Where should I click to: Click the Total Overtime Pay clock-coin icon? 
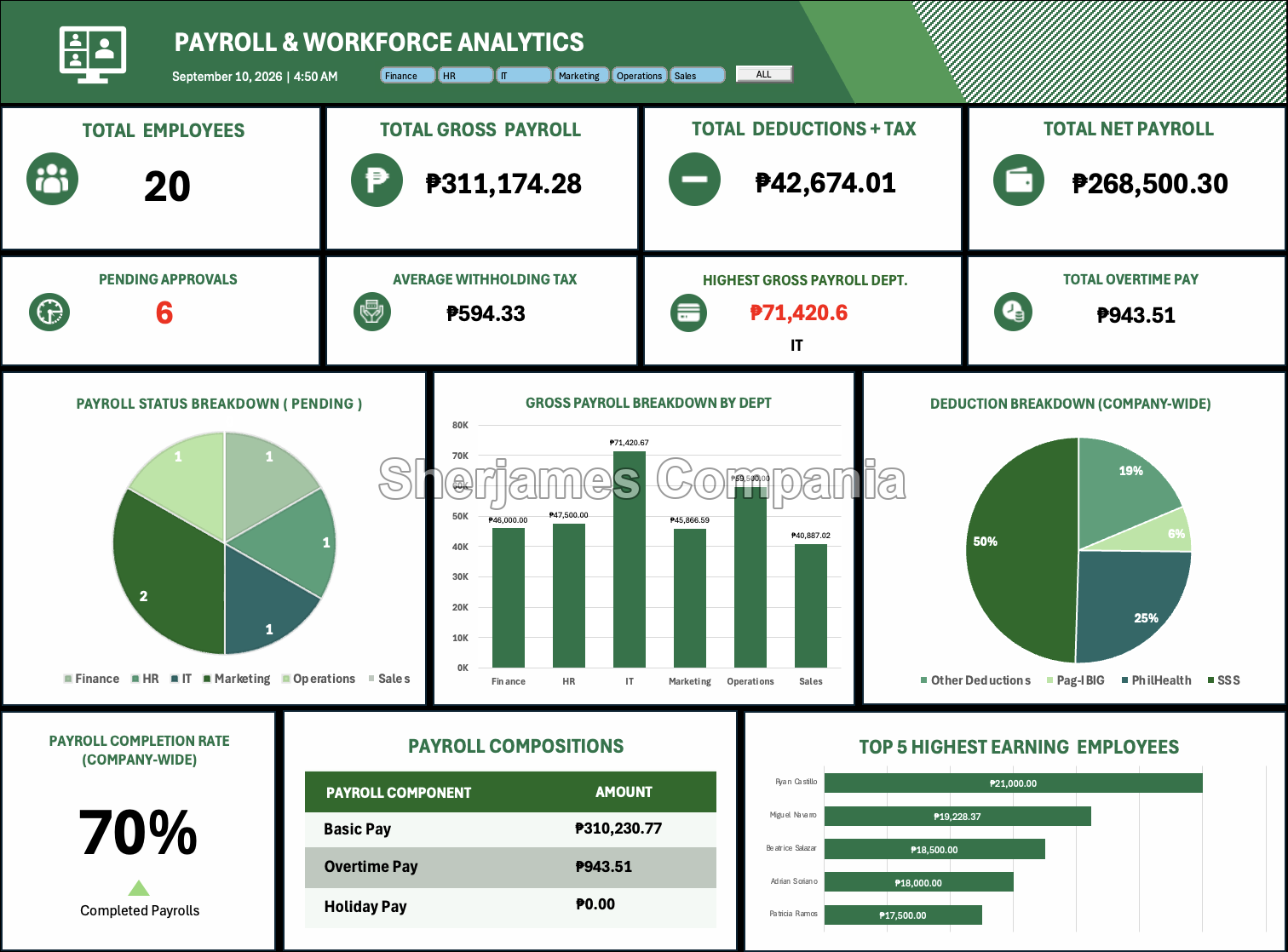pyautogui.click(x=1013, y=311)
